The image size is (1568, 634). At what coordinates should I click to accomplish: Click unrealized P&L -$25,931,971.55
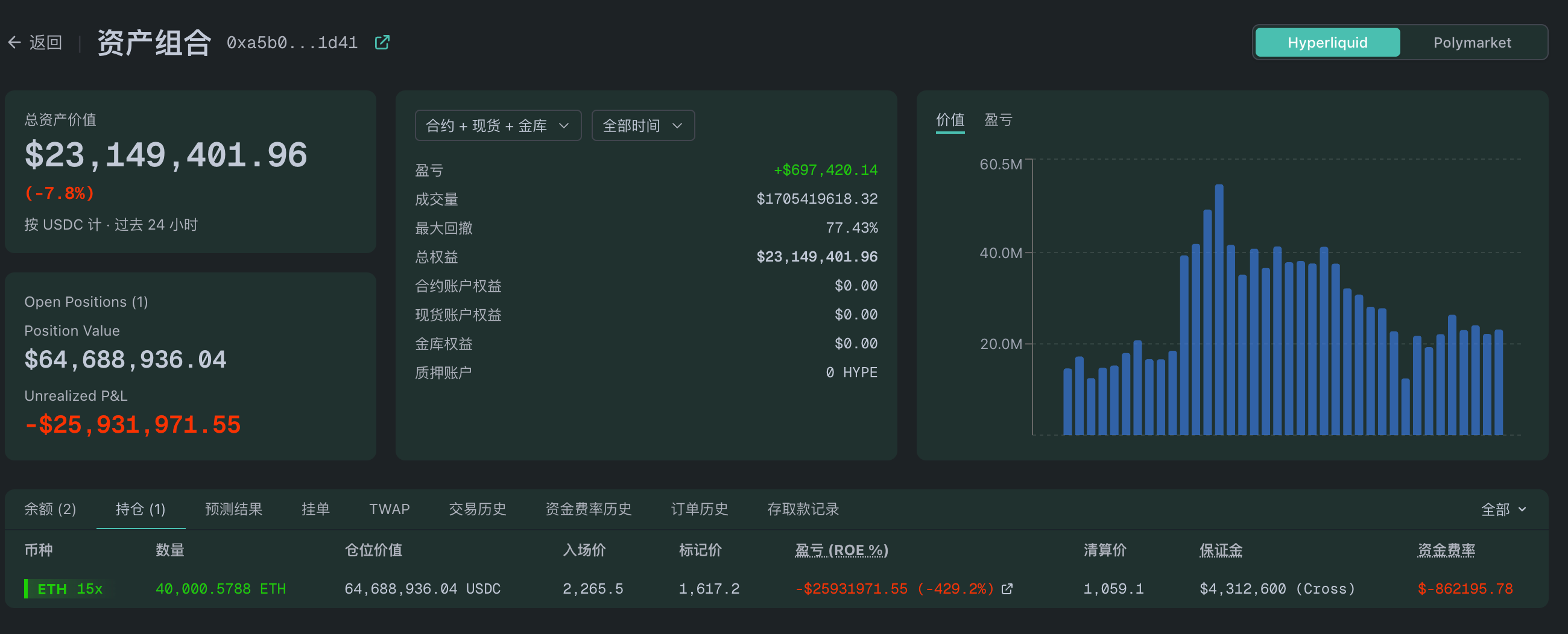(x=133, y=425)
